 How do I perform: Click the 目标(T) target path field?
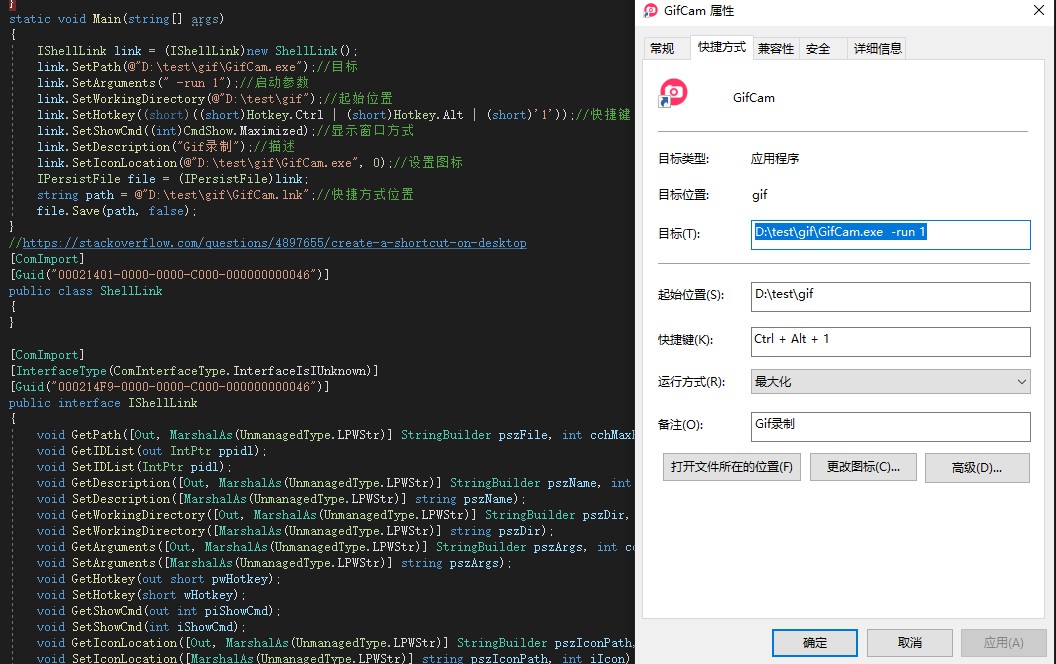(x=890, y=235)
